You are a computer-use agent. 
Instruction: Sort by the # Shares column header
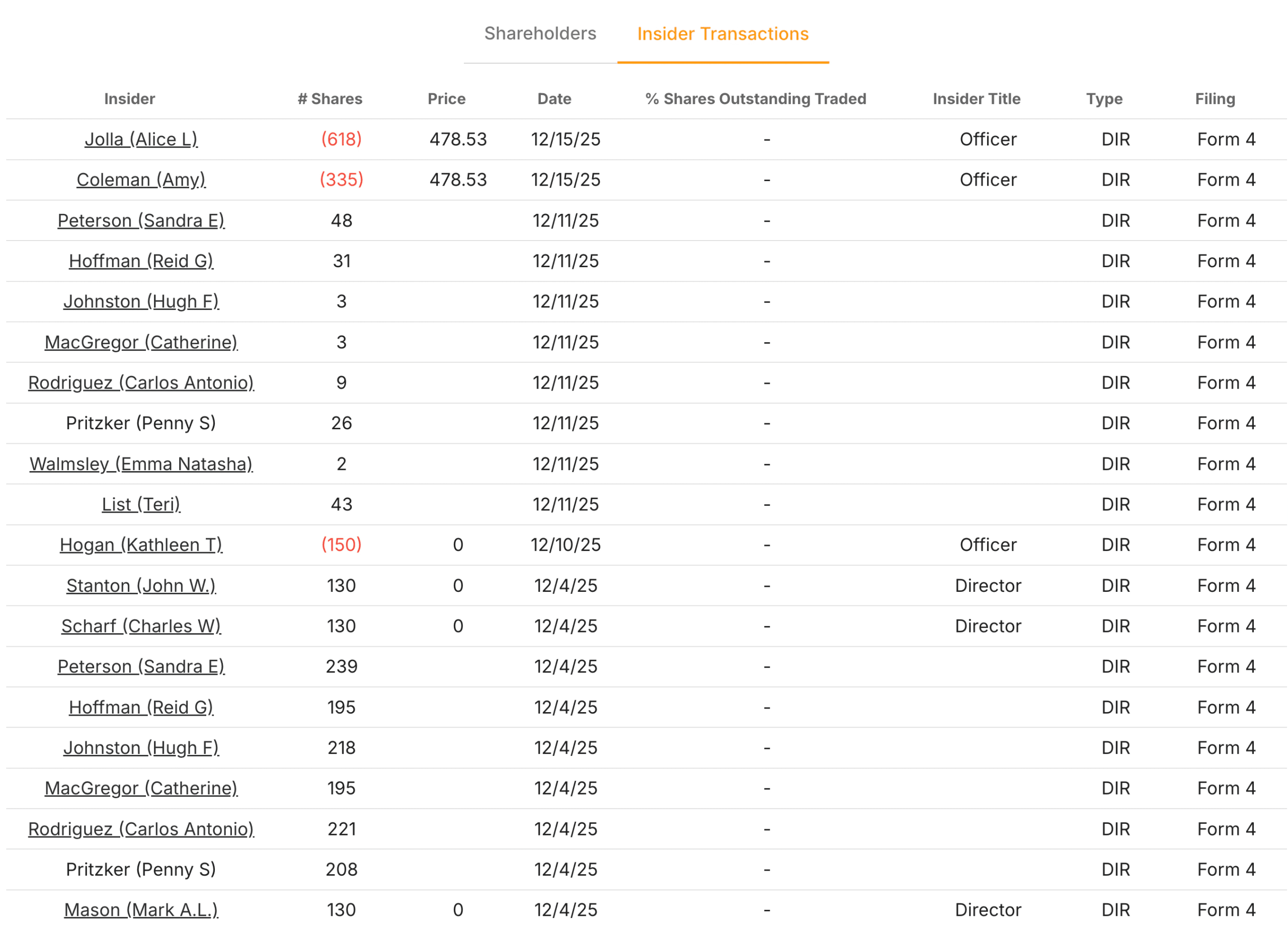(330, 98)
